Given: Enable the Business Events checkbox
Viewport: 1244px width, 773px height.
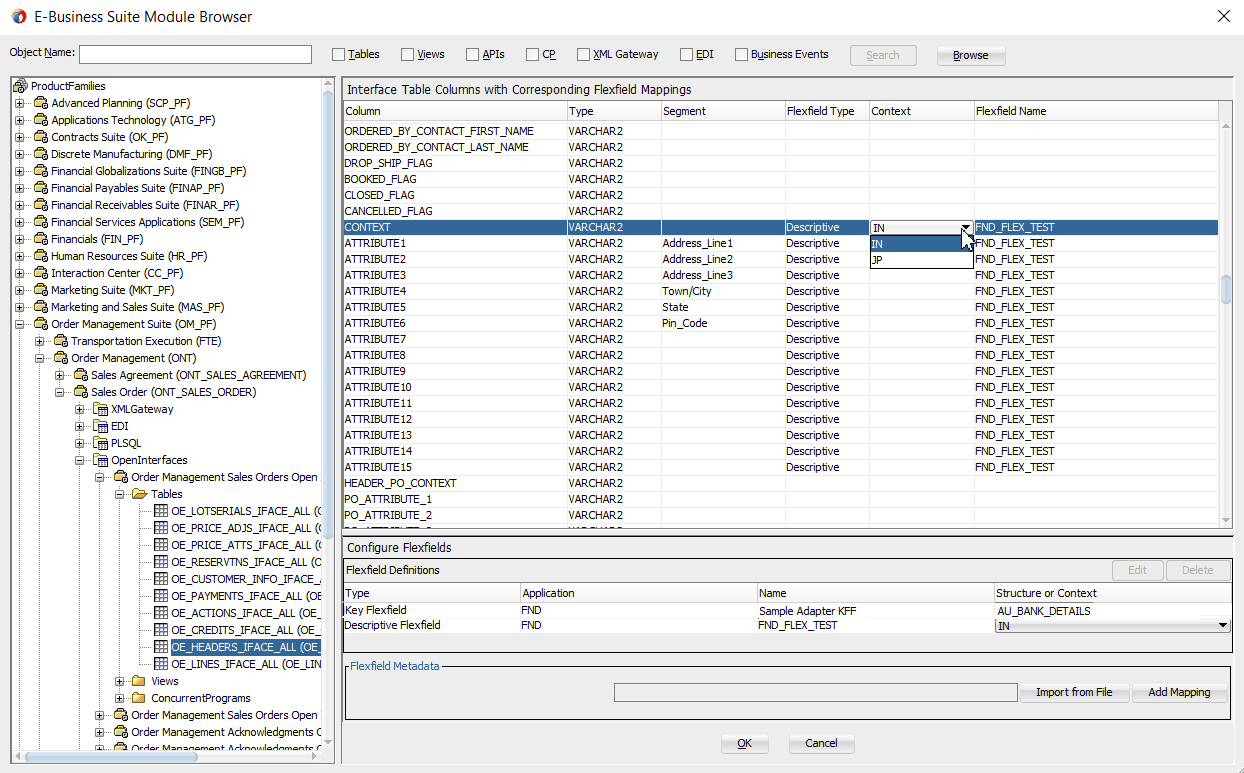Looking at the screenshot, I should (741, 55).
